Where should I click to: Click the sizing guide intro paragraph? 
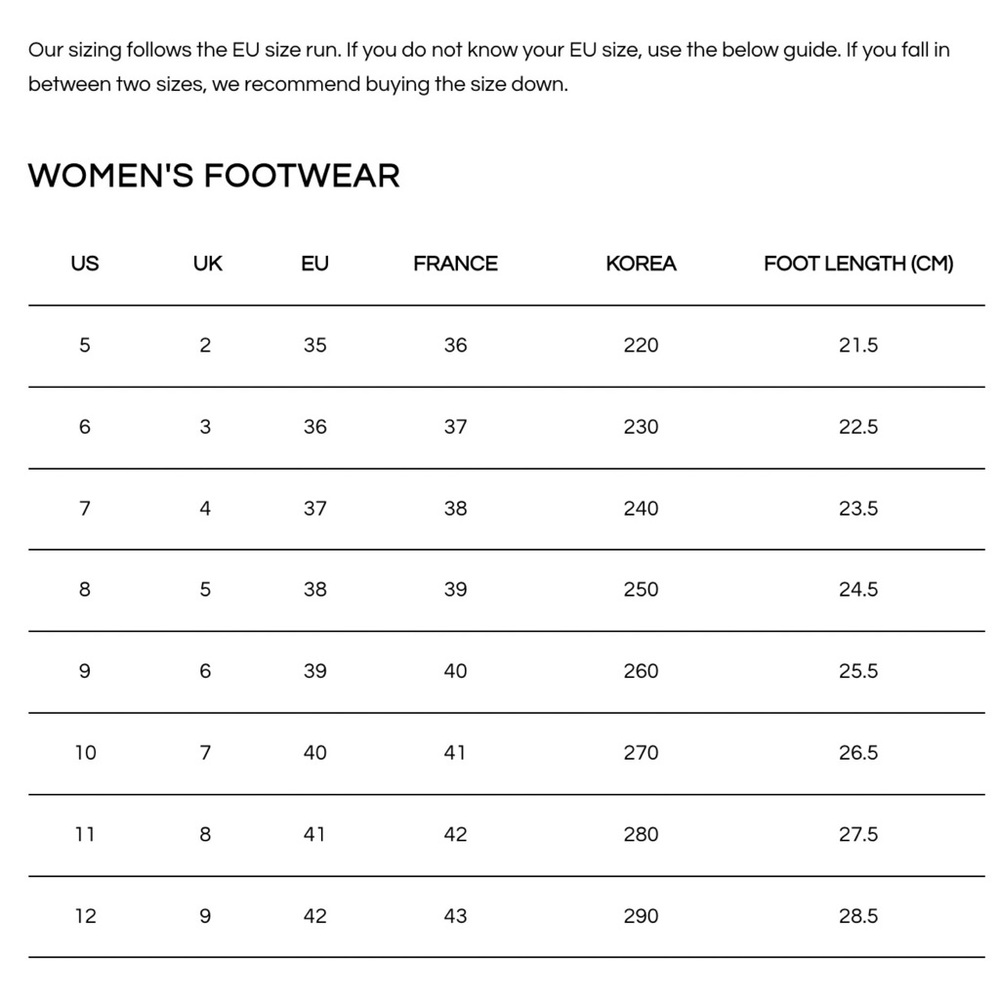tap(488, 67)
